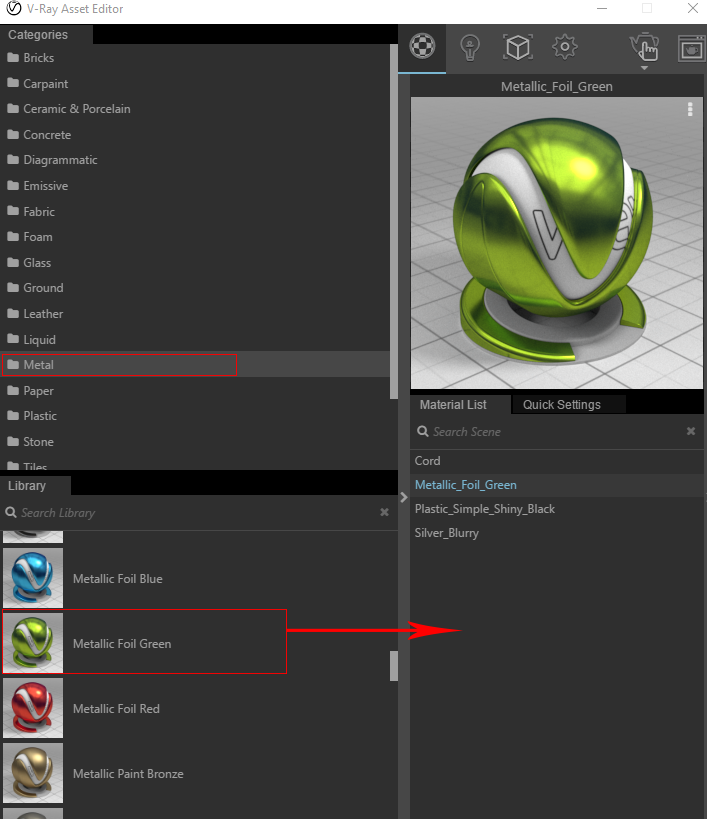Select Silver_Blurry in the material list
The width and height of the screenshot is (707, 819).
(557, 533)
